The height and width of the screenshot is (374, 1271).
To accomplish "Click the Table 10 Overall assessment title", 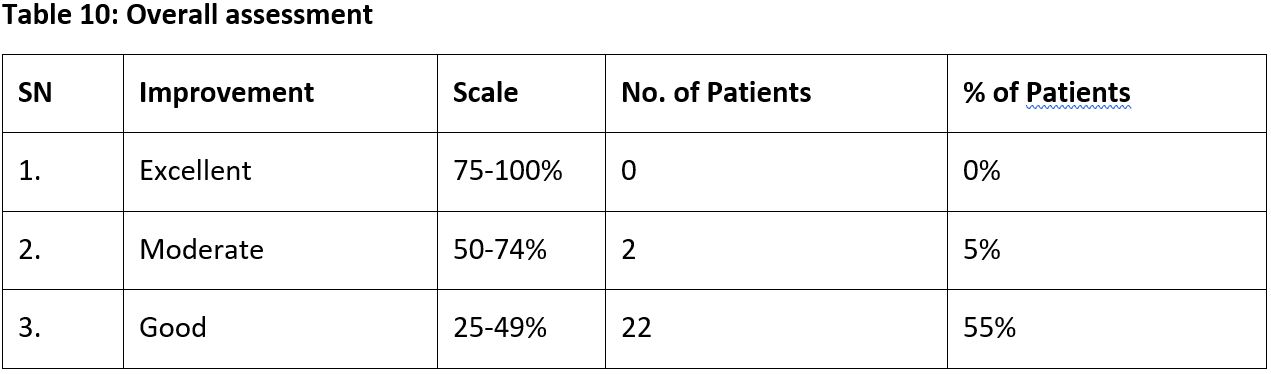I will (187, 15).
